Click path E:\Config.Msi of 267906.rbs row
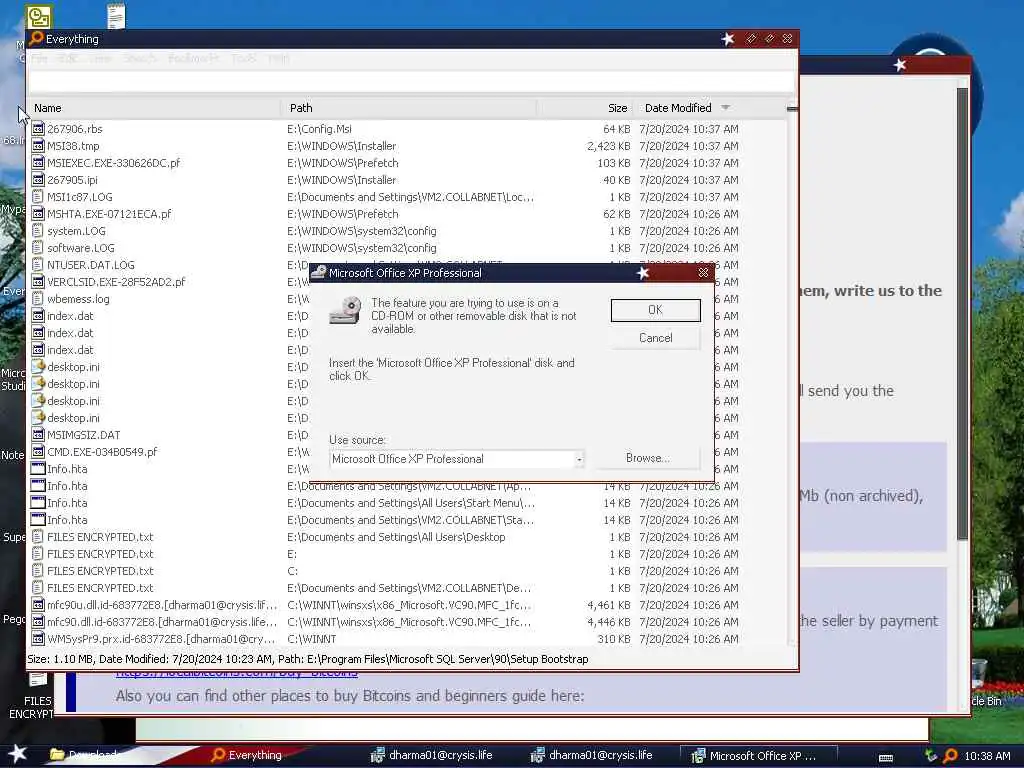The image size is (1024, 768). [319, 129]
